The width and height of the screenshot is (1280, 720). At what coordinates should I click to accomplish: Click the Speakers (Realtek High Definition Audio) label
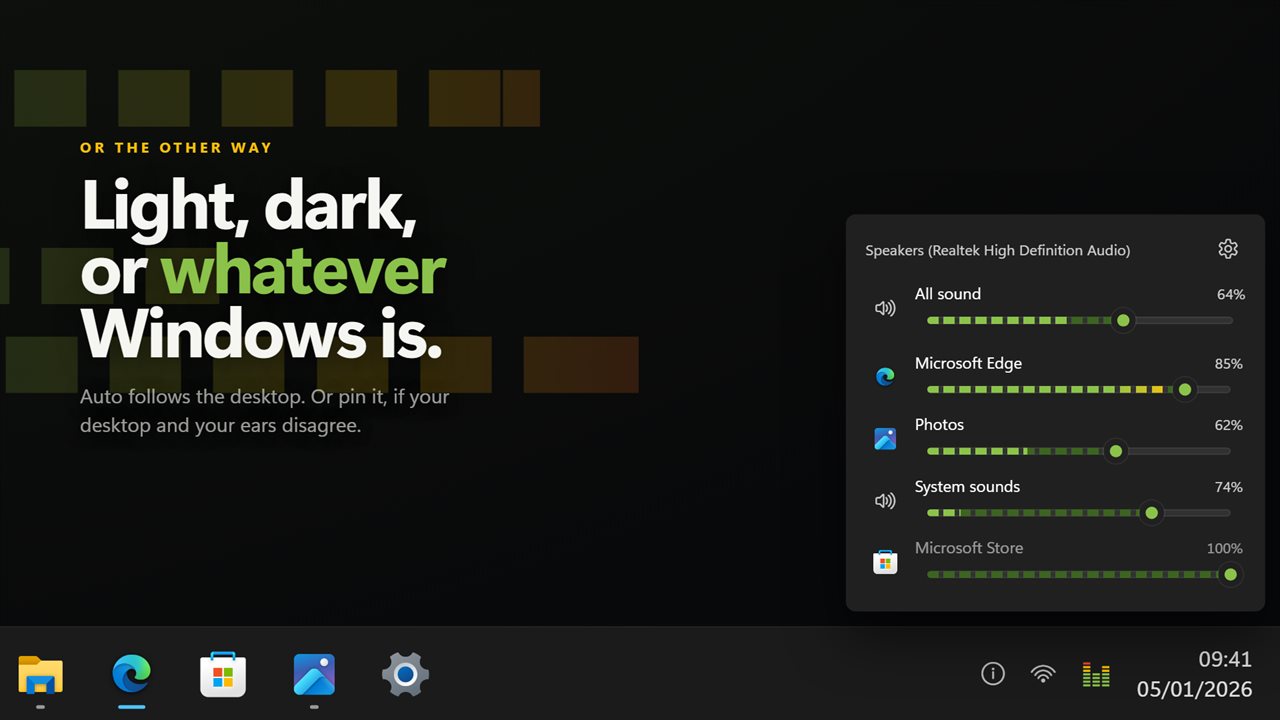(x=998, y=250)
